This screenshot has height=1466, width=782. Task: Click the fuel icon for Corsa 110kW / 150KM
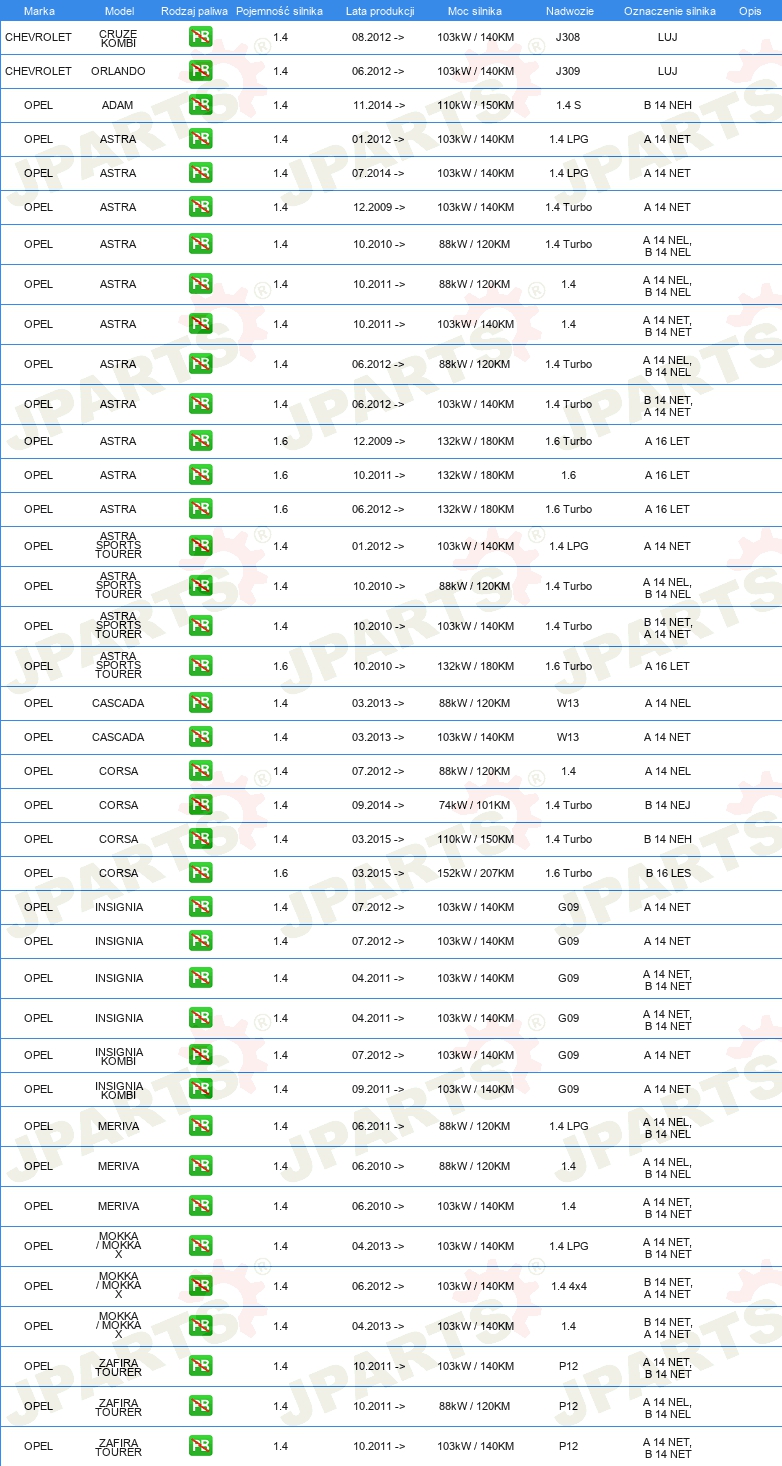click(x=200, y=839)
